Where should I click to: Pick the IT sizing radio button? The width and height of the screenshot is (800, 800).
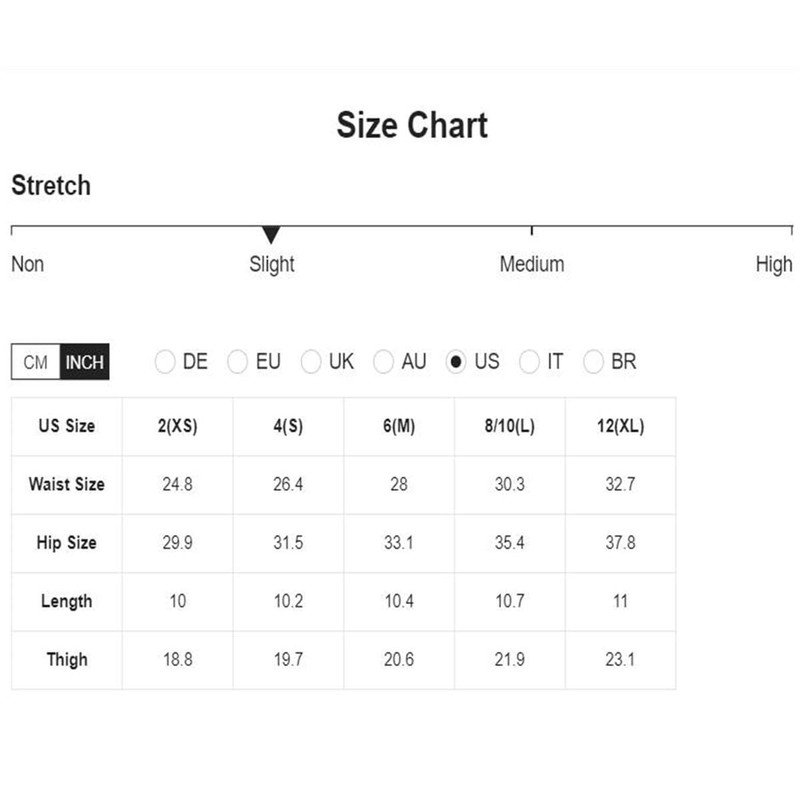click(x=529, y=362)
